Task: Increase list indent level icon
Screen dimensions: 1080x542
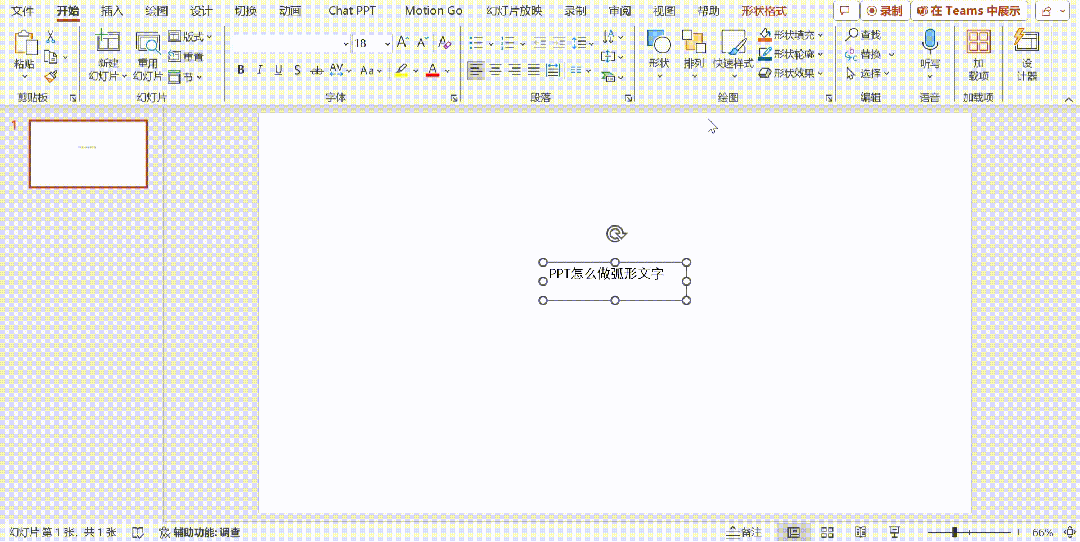Action: 559,43
